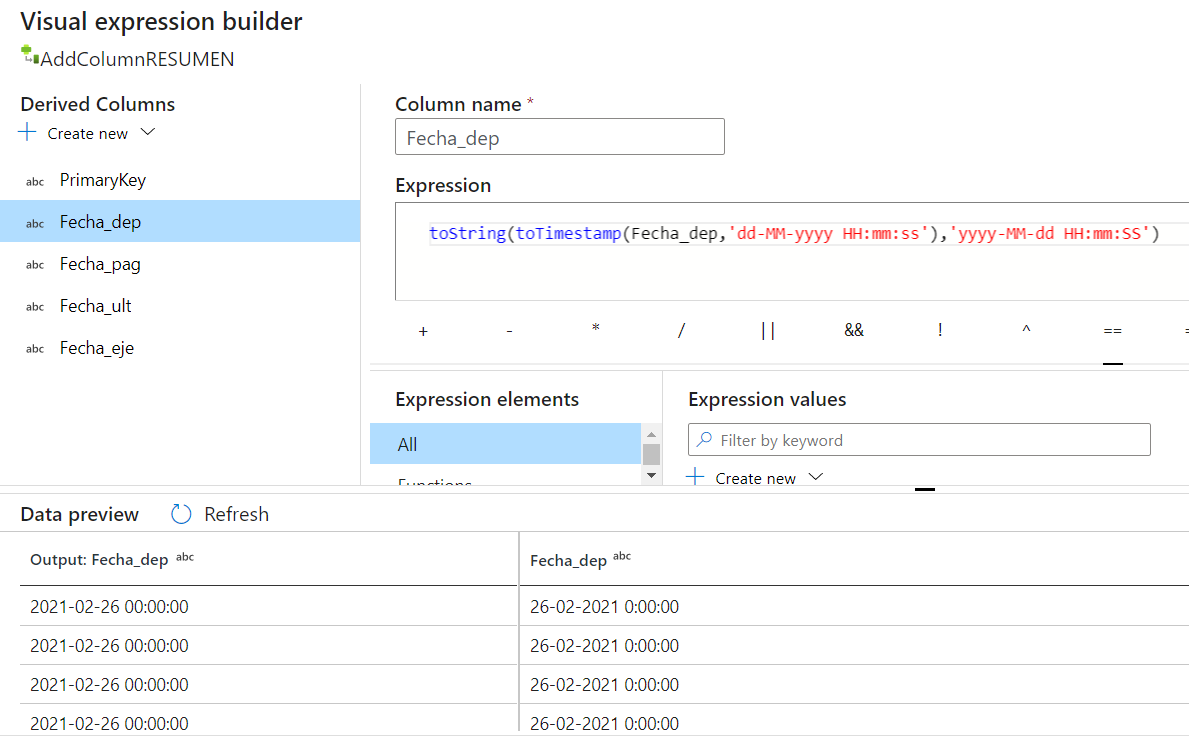Screen dimensions: 1189x755
Task: Click the abc type icon next to Fecha_ult
Action: 35,307
